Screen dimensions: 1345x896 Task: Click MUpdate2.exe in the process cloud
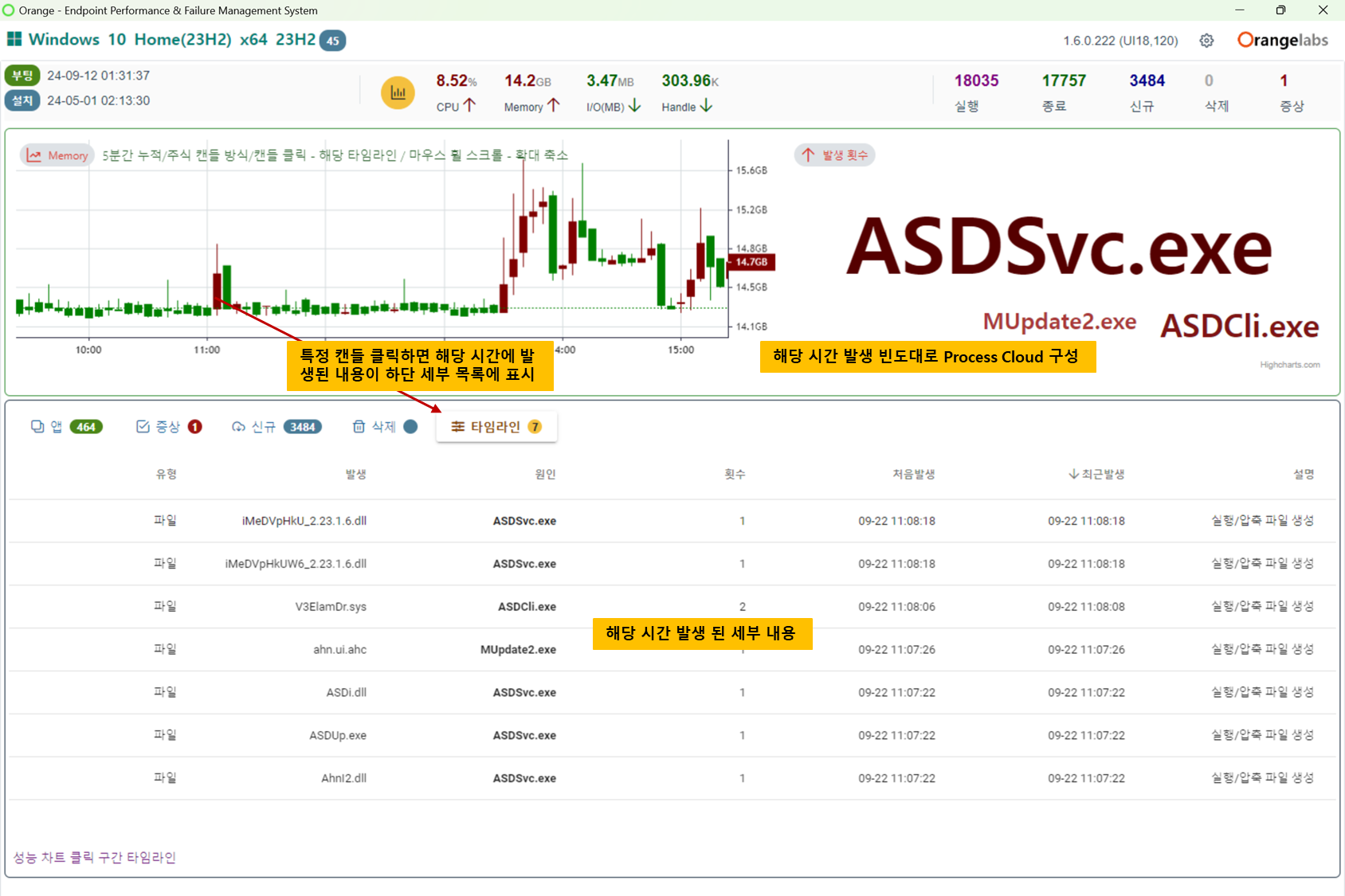point(1059,321)
